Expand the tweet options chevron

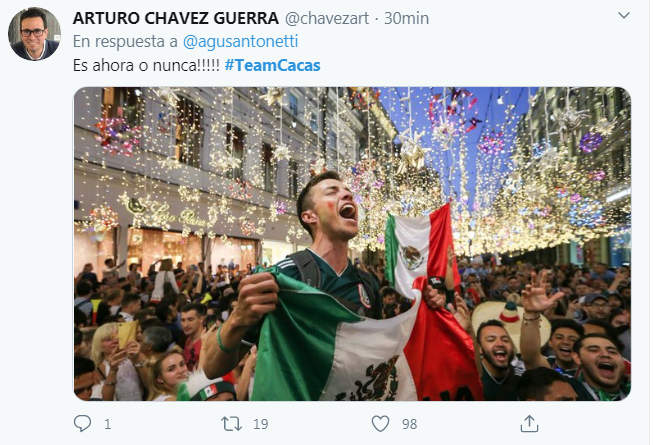point(624,16)
